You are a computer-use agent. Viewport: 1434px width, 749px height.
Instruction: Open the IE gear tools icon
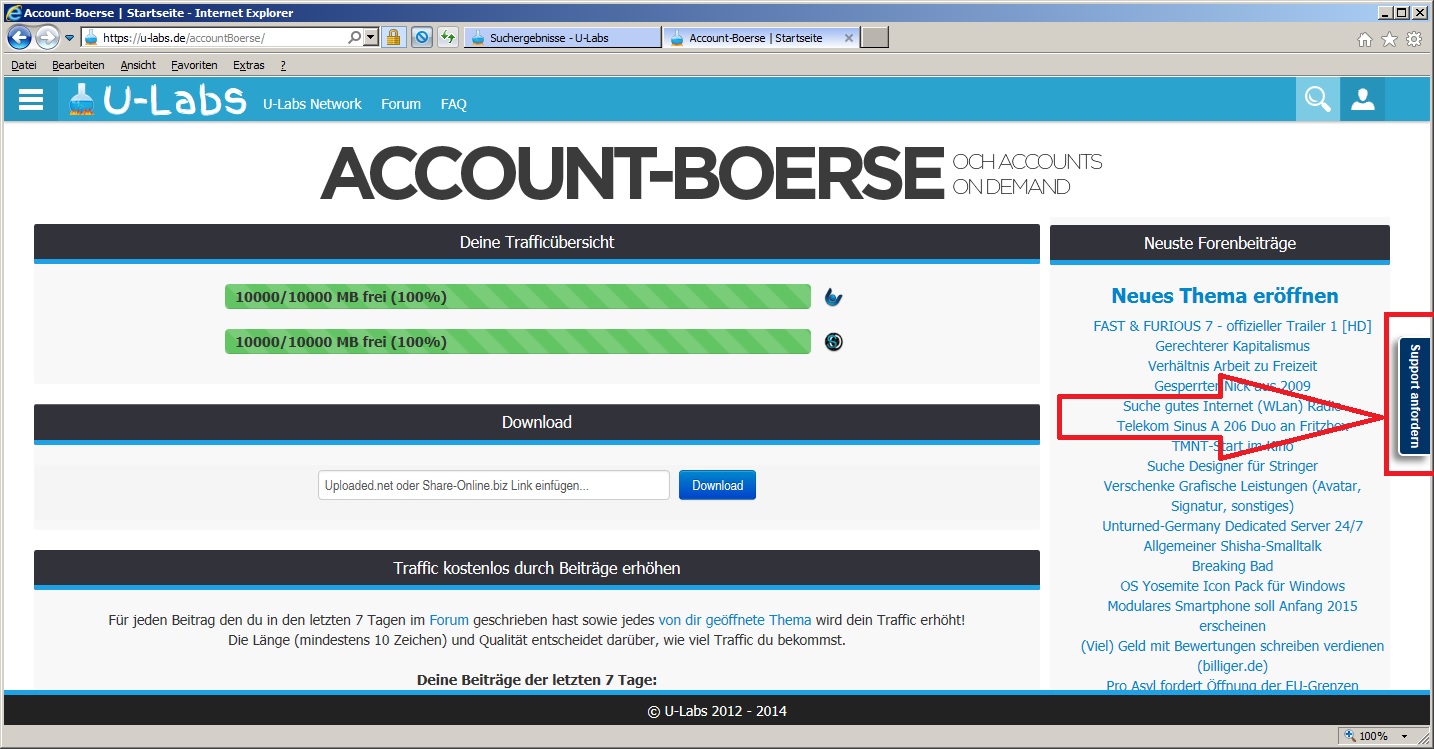click(1413, 39)
